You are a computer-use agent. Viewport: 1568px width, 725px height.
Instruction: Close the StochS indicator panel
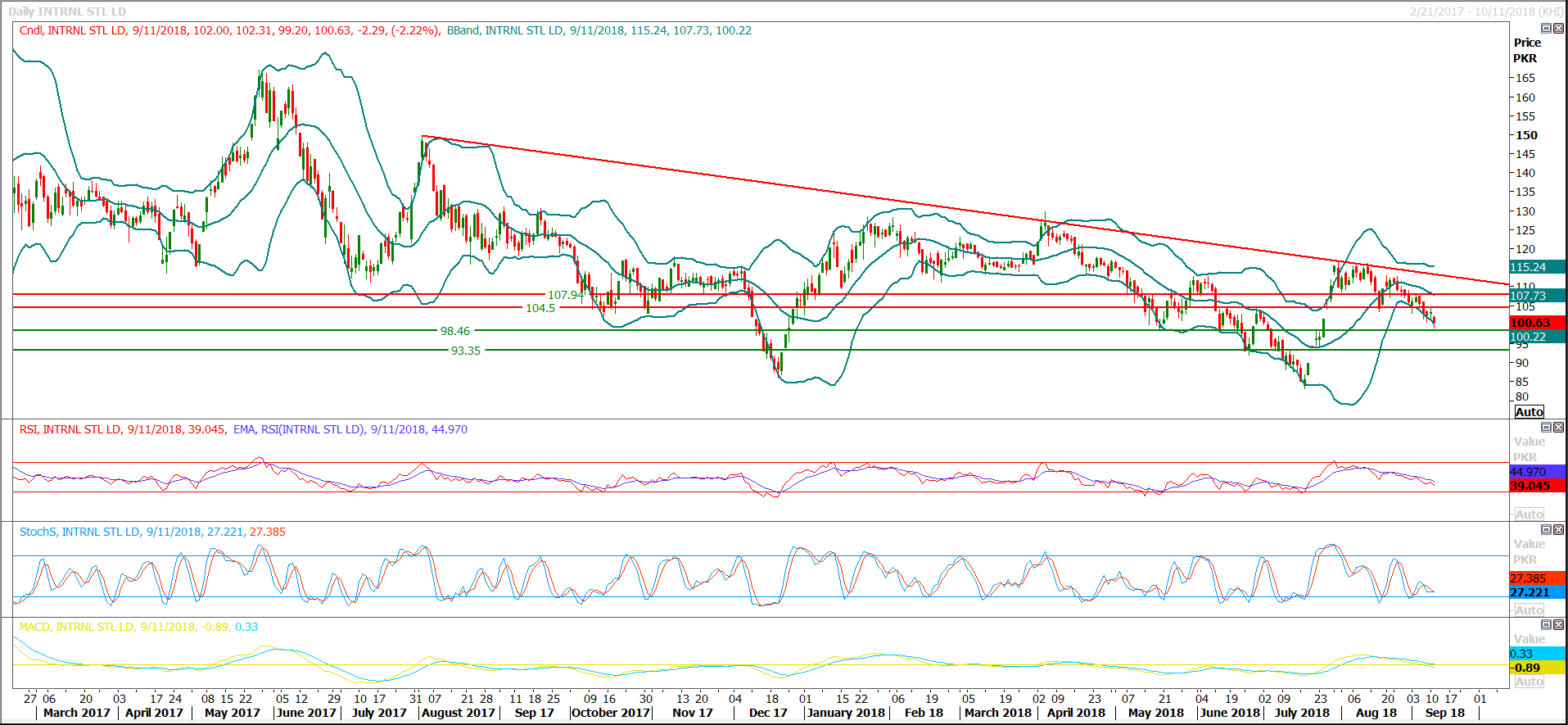pyautogui.click(x=1558, y=530)
